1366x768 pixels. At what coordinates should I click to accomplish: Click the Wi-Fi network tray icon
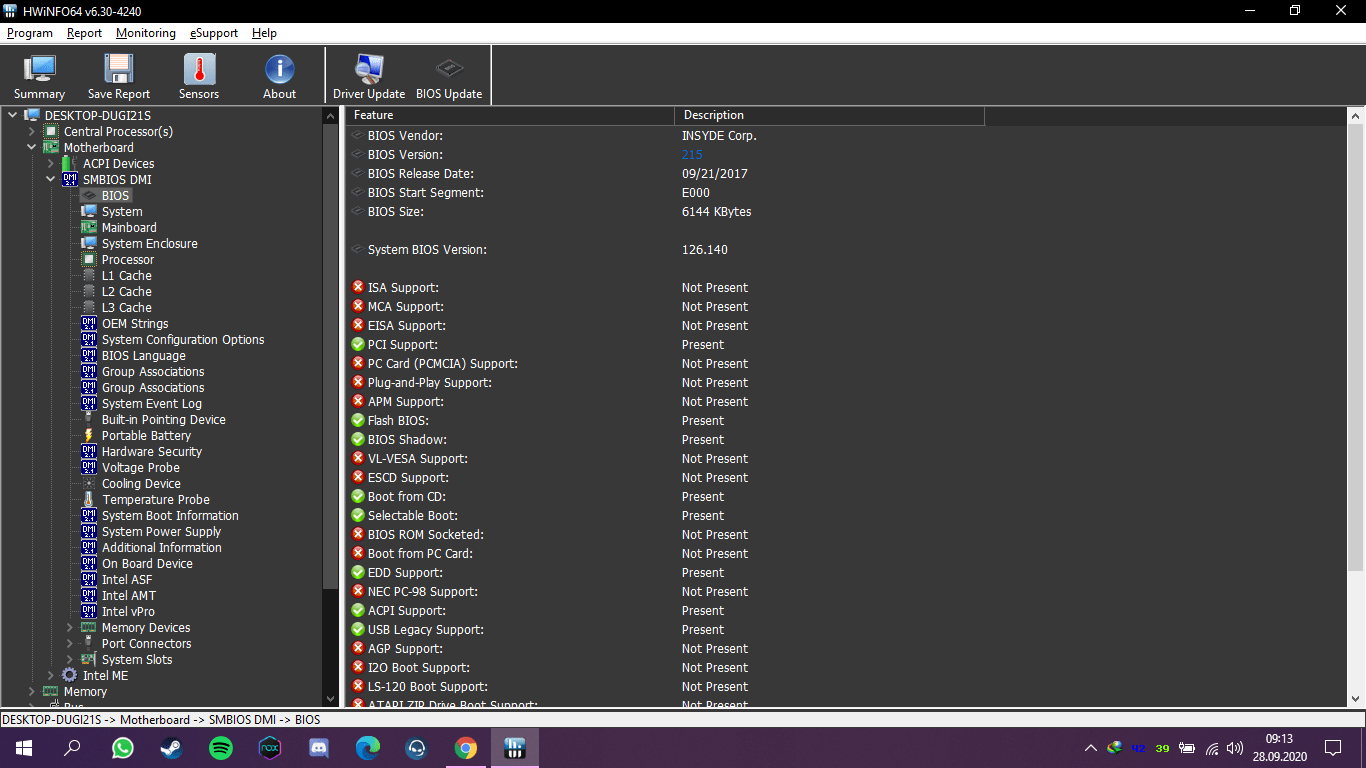pyautogui.click(x=1212, y=748)
